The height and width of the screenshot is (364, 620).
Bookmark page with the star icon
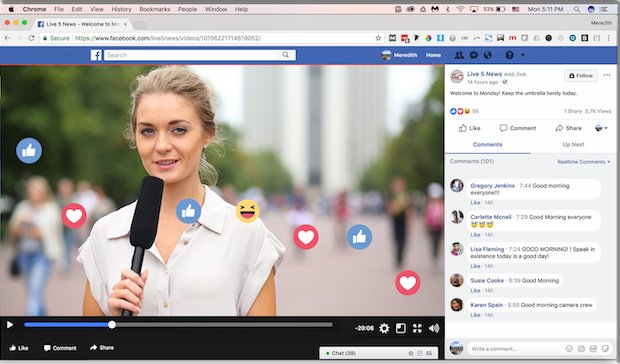tap(378, 38)
